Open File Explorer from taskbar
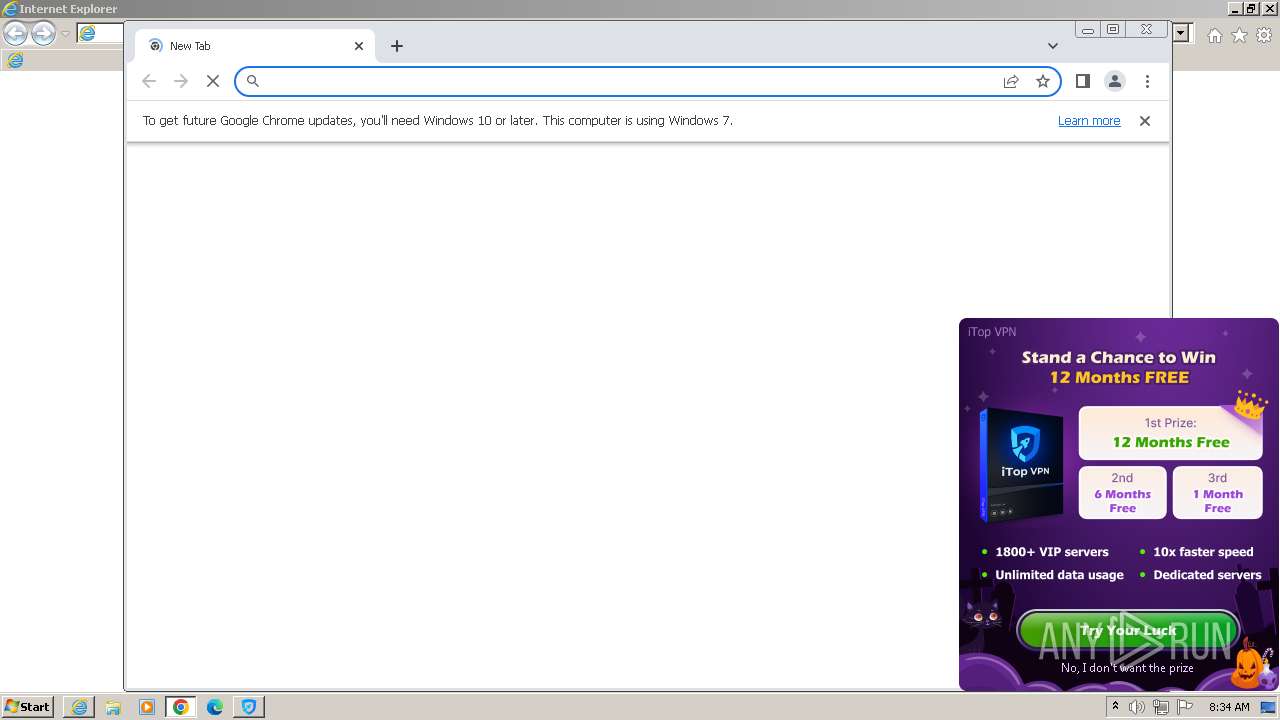The width and height of the screenshot is (1280, 720). [113, 707]
